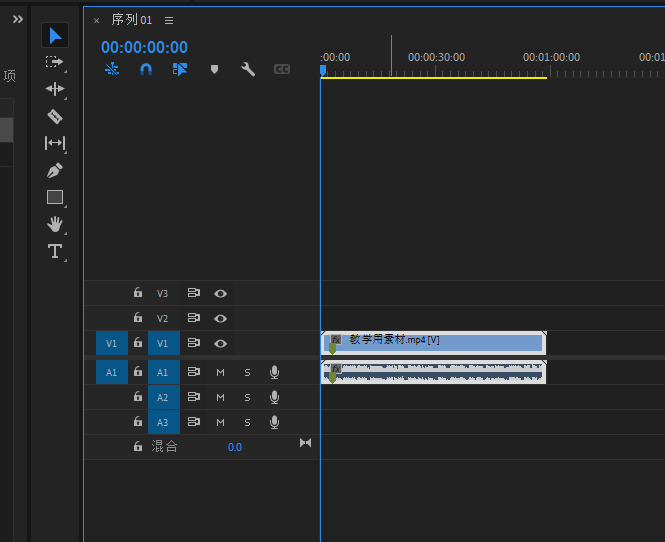This screenshot has width=665, height=542.
Task: Mute the A1 audio track
Action: click(221, 372)
